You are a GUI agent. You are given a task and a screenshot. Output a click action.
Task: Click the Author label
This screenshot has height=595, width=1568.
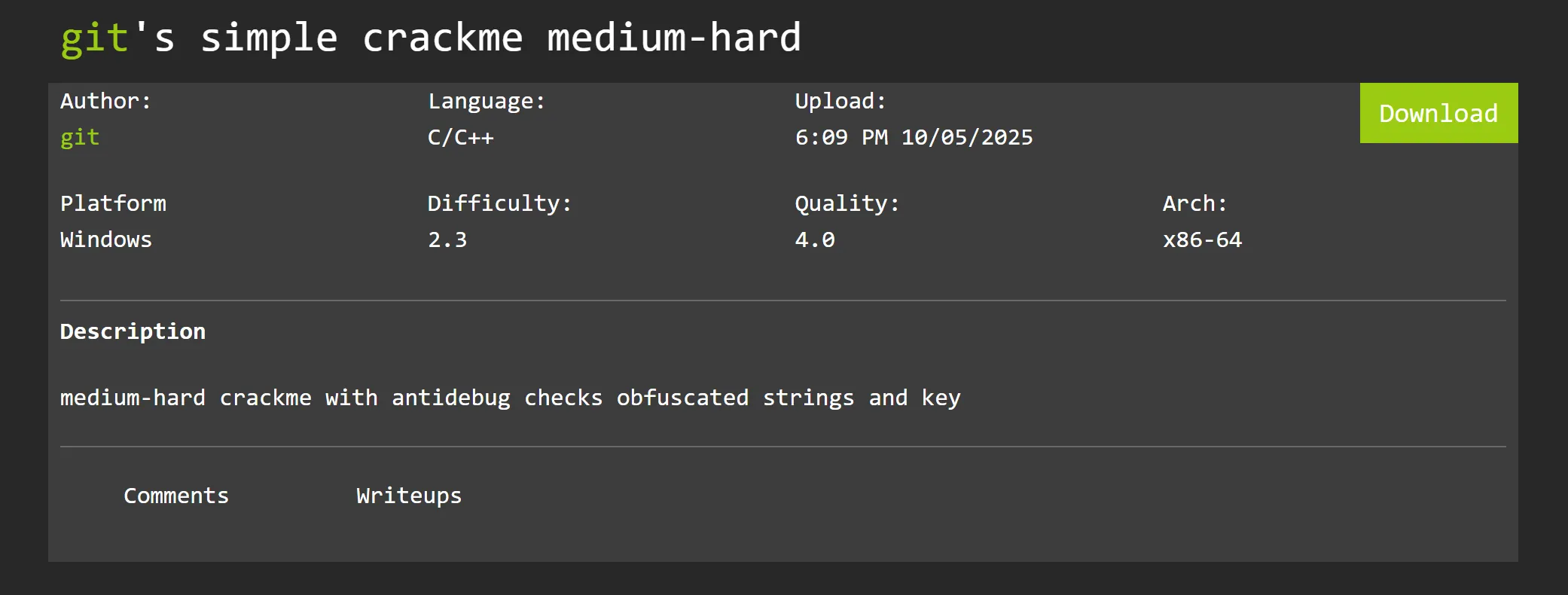pos(105,101)
